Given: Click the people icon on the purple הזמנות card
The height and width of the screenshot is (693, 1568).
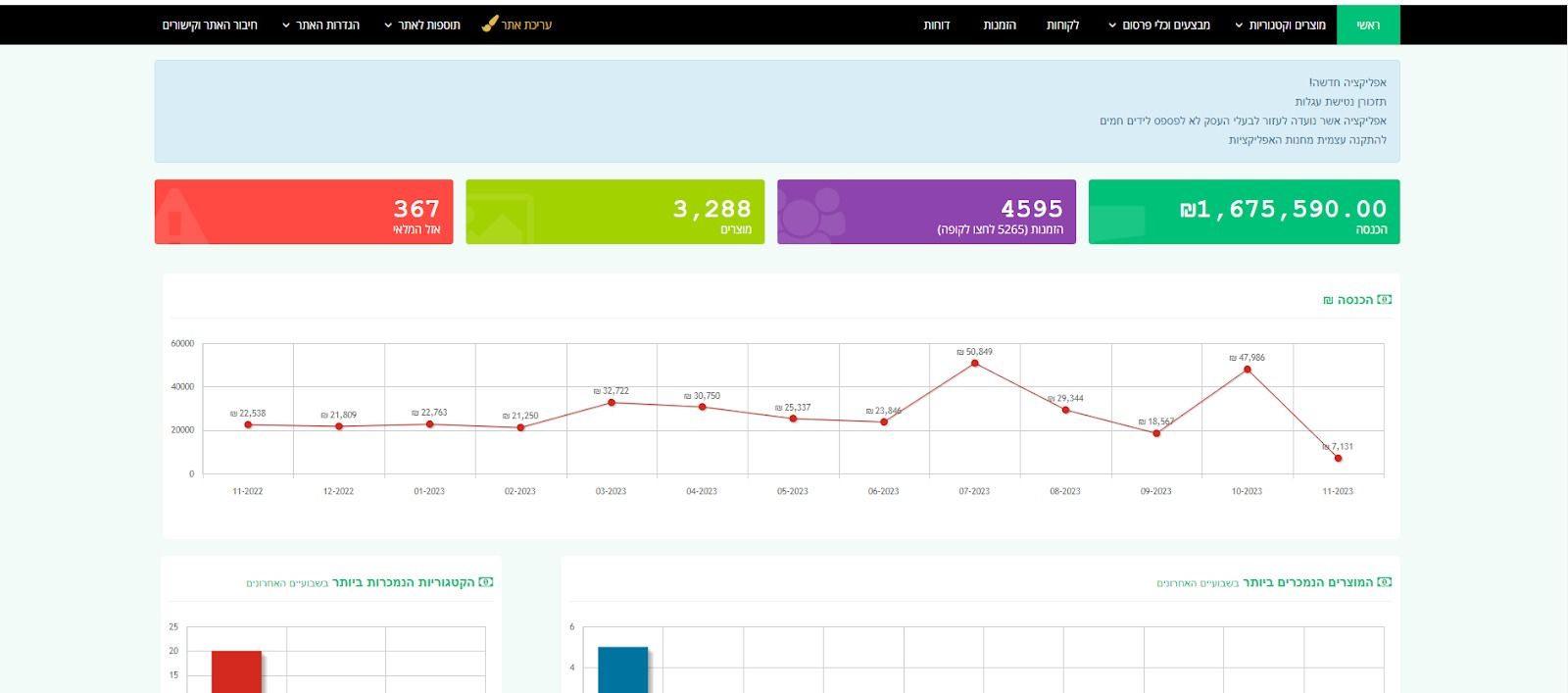Looking at the screenshot, I should 811,214.
